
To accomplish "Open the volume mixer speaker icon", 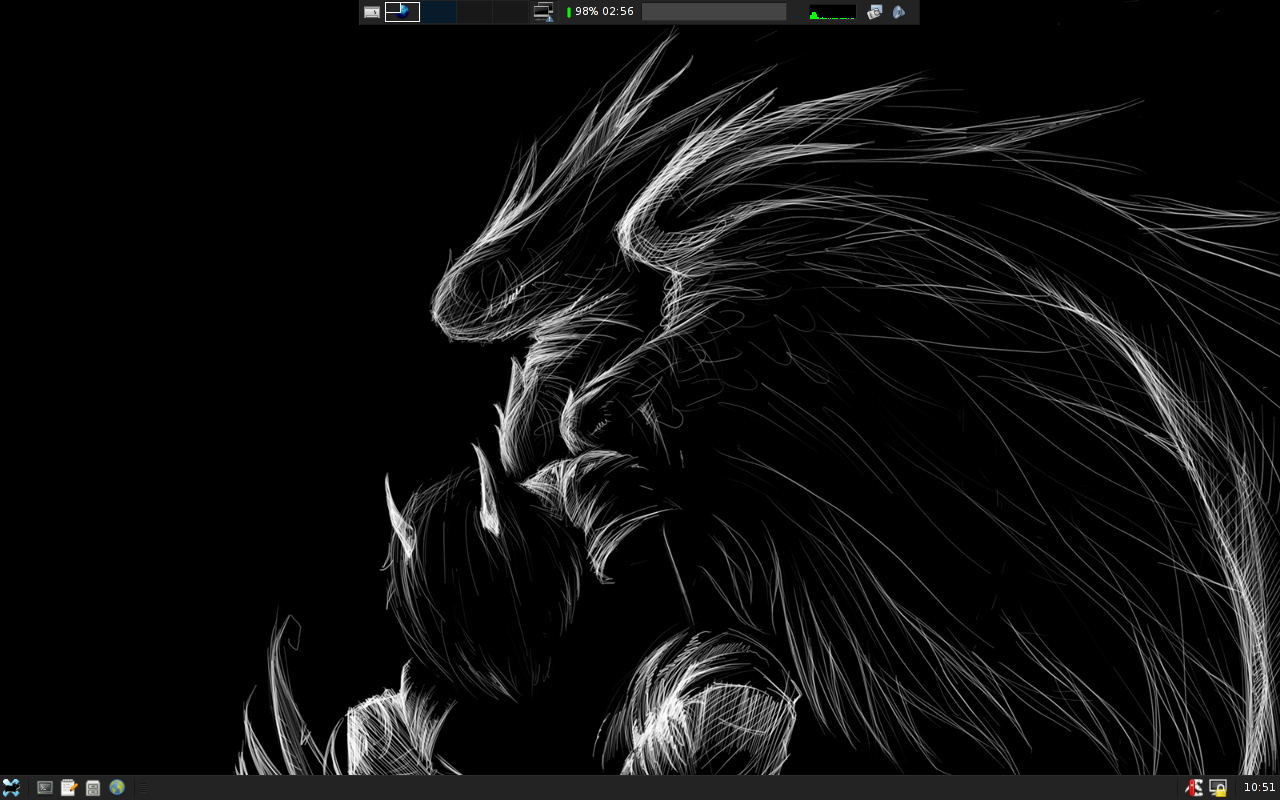I will click(x=899, y=12).
